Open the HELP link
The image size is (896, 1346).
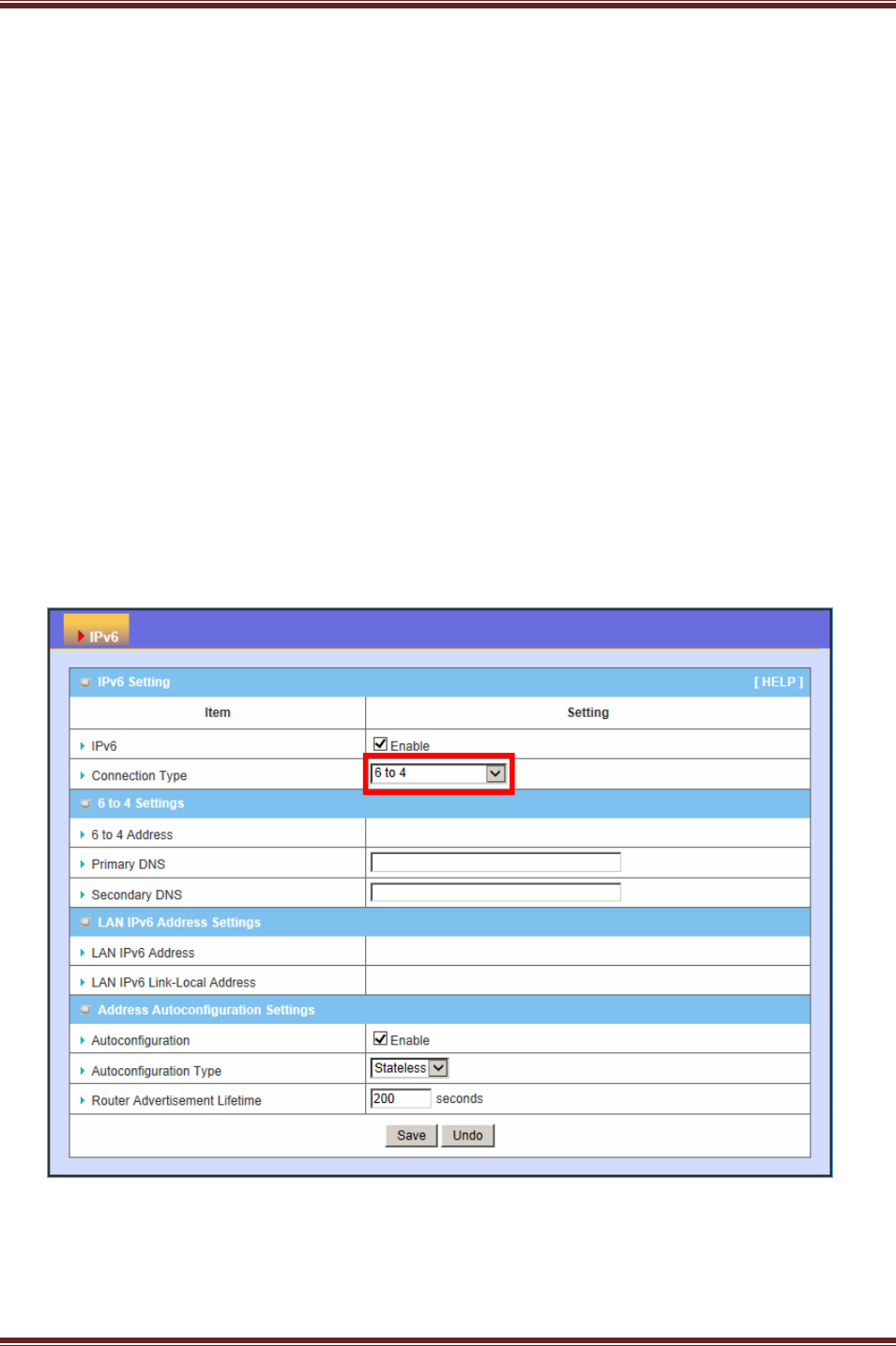tap(779, 682)
